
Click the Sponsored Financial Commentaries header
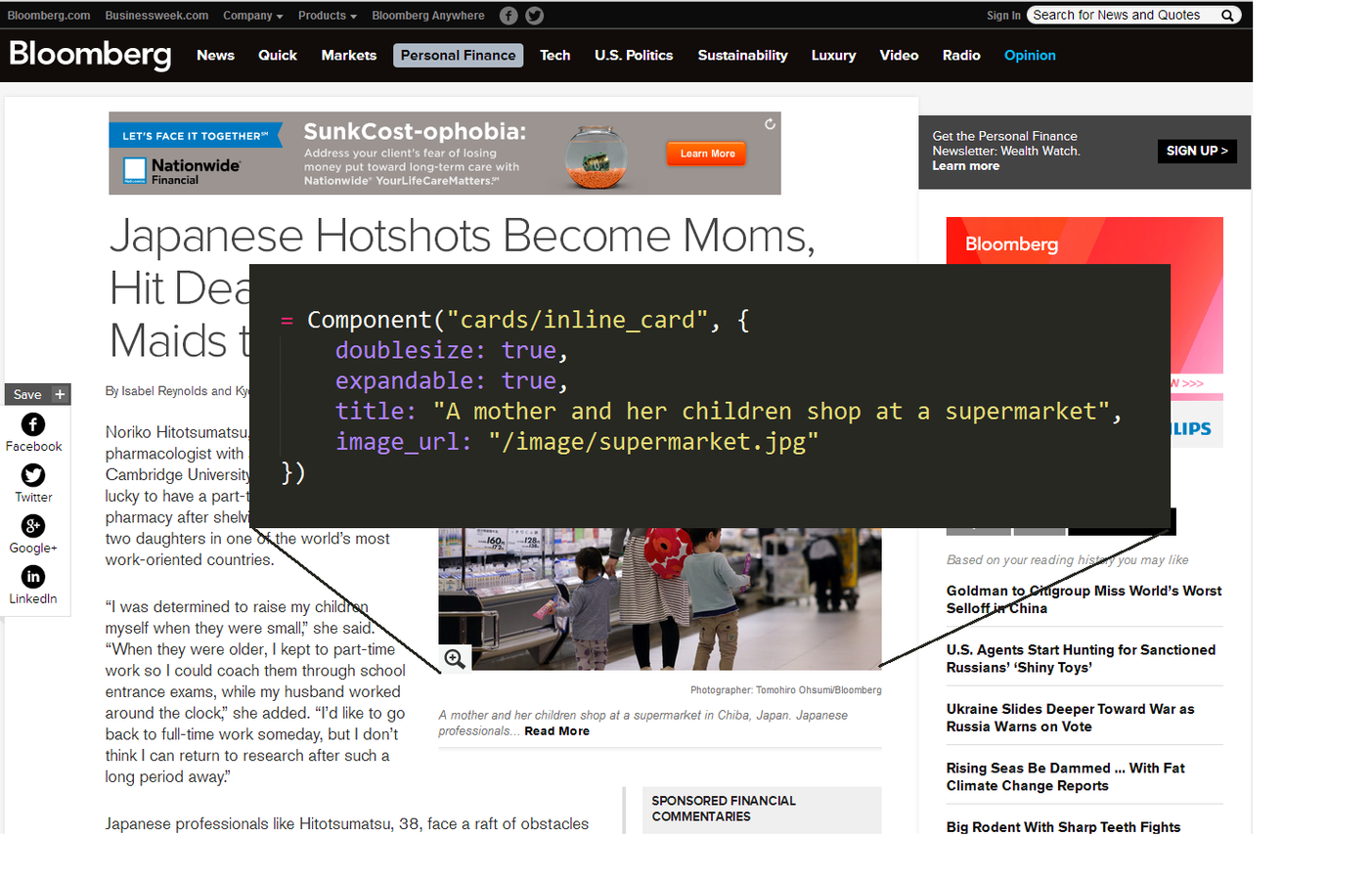pyautogui.click(x=724, y=809)
